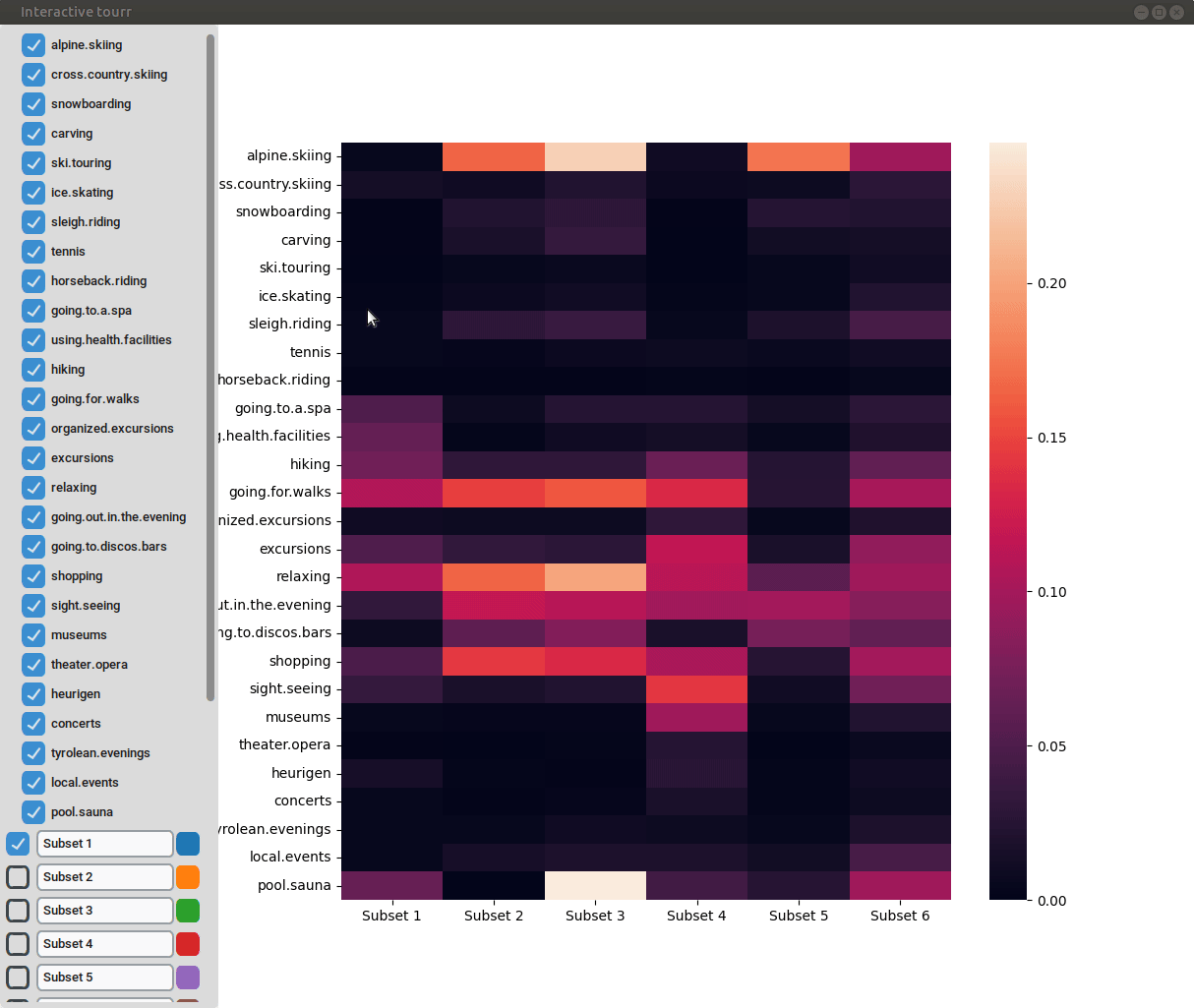Edit the Subset 1 name field
Viewport: 1194px width, 1008px height.
pyautogui.click(x=105, y=844)
